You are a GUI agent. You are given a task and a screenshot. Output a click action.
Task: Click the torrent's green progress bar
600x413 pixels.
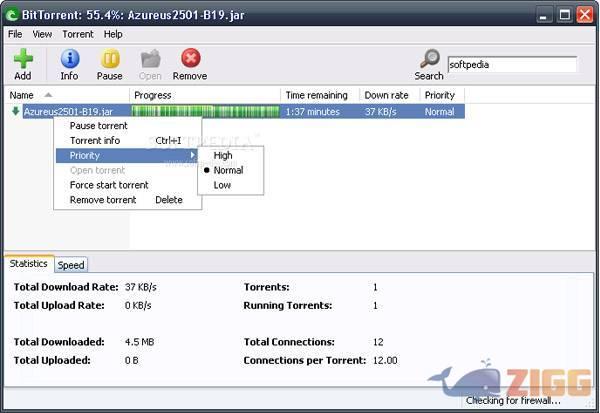205,111
